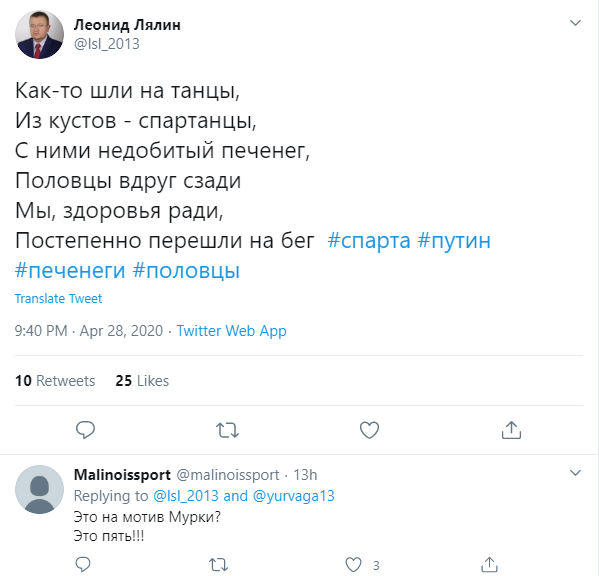599x576 pixels.
Task: Share the main tweet
Action: coord(511,430)
